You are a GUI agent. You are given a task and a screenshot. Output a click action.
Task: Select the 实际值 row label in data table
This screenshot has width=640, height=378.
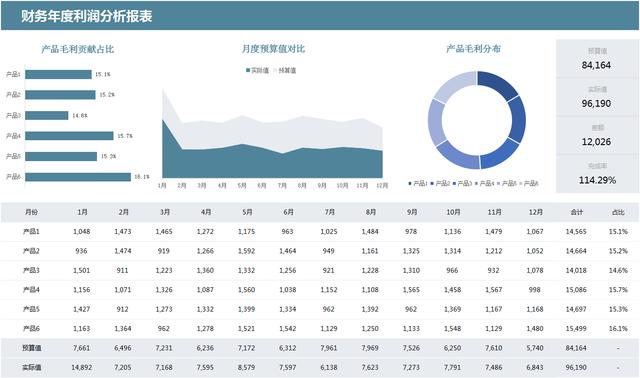pos(31,367)
